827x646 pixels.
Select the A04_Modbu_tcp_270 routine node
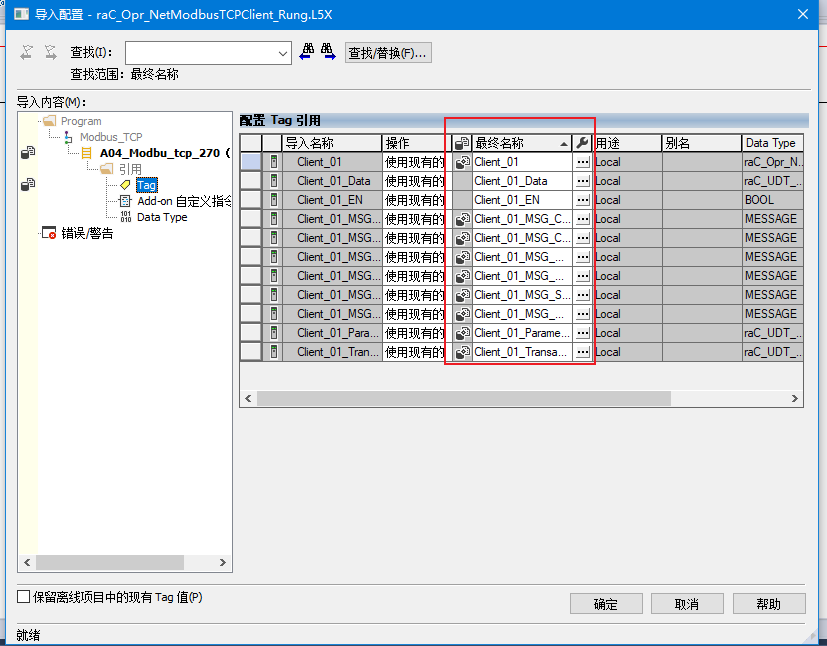[x=162, y=153]
